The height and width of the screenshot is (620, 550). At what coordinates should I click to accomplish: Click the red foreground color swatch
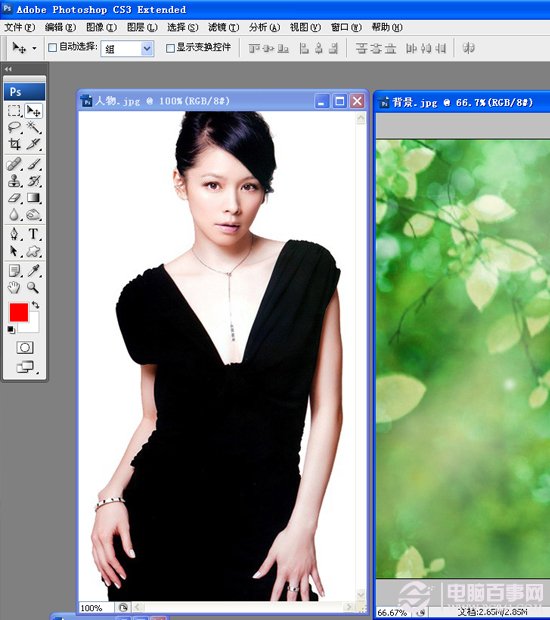19,312
